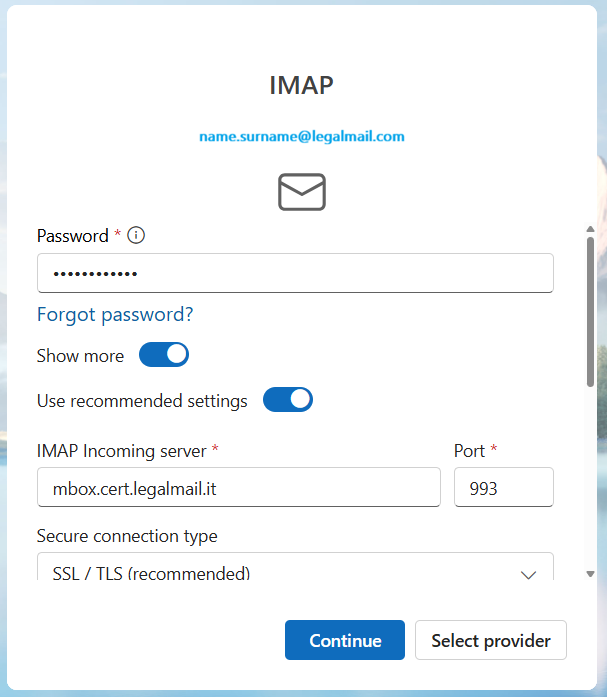Click the scrollbar down arrow
Image resolution: width=607 pixels, height=697 pixels.
point(590,574)
